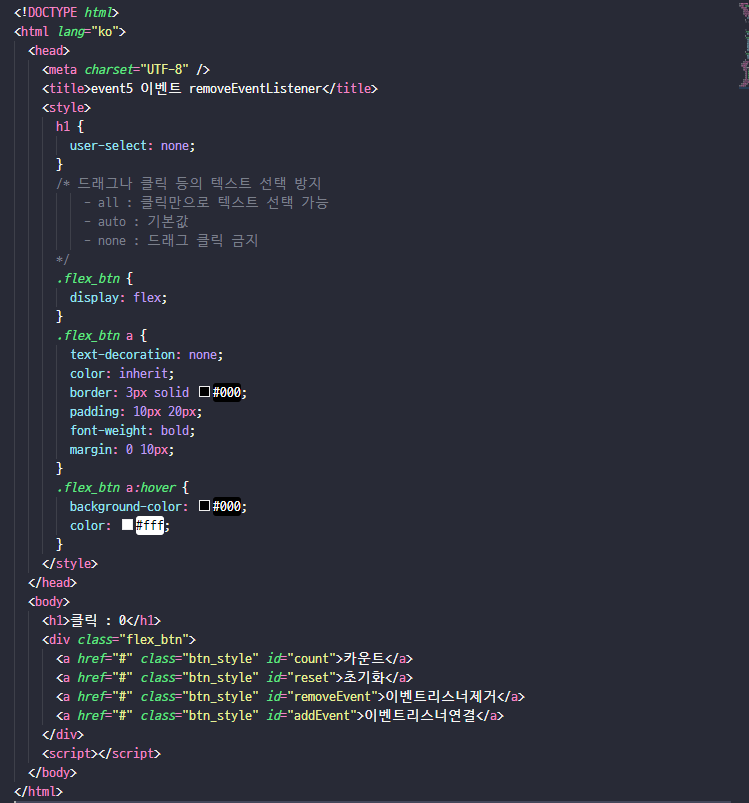Screen dimensions: 749x803
Task: Click the opening <style> tag
Action: pyautogui.click(x=67, y=108)
